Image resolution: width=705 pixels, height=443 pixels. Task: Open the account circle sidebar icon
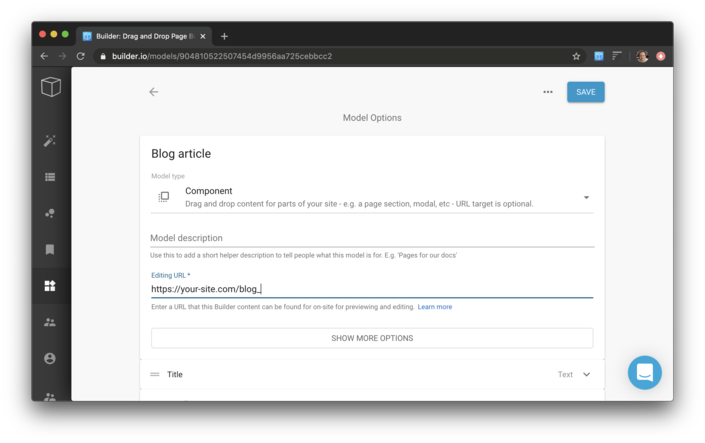click(x=50, y=358)
